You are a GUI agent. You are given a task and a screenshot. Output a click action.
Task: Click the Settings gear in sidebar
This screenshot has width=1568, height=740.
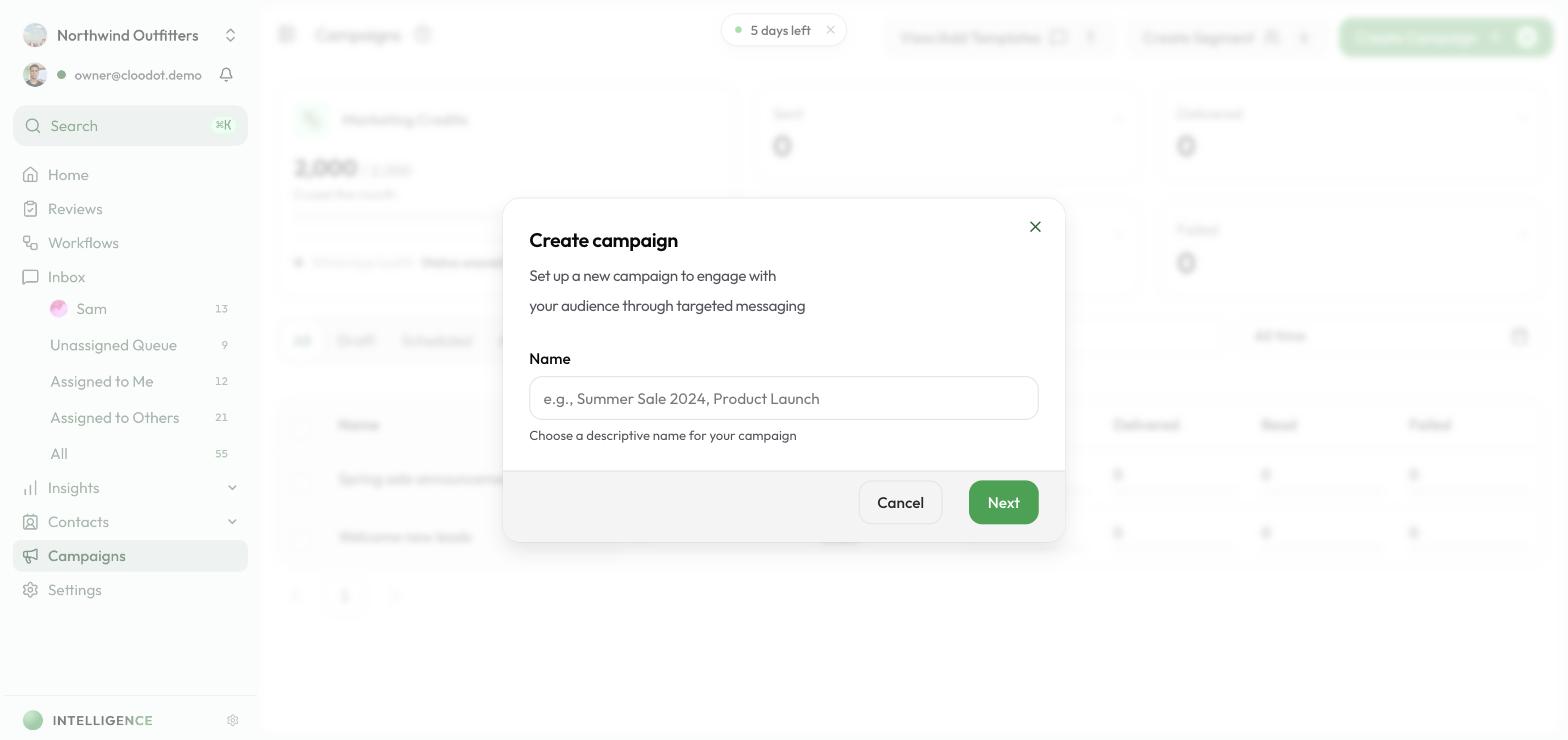[31, 590]
